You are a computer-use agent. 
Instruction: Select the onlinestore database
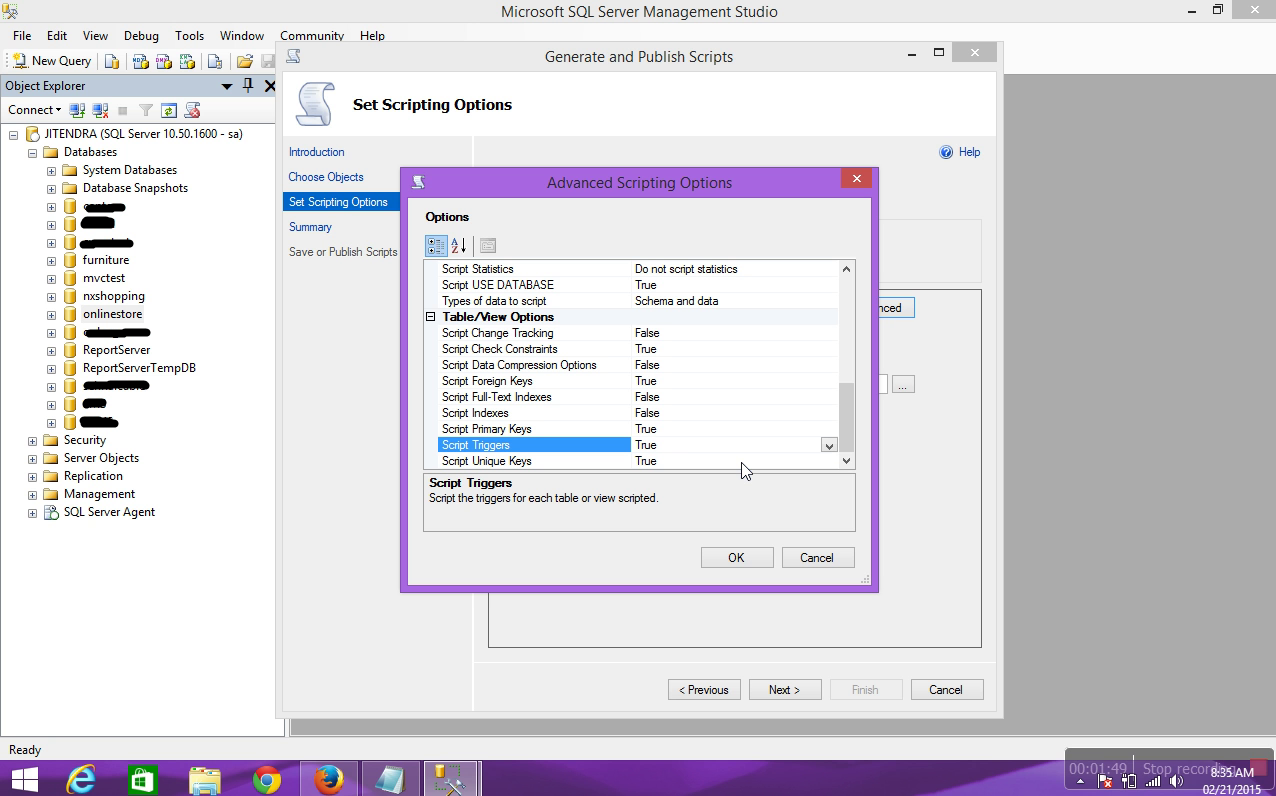112,314
